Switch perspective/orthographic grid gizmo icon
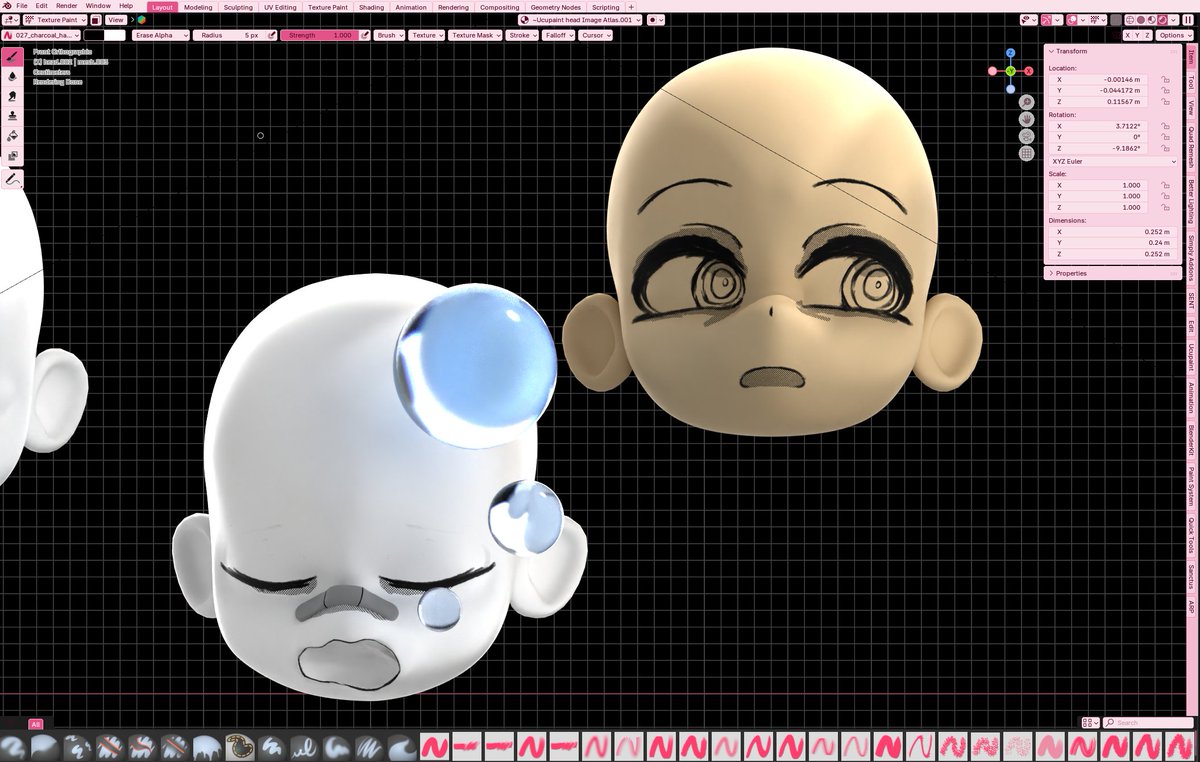The height and width of the screenshot is (762, 1200). (1026, 154)
